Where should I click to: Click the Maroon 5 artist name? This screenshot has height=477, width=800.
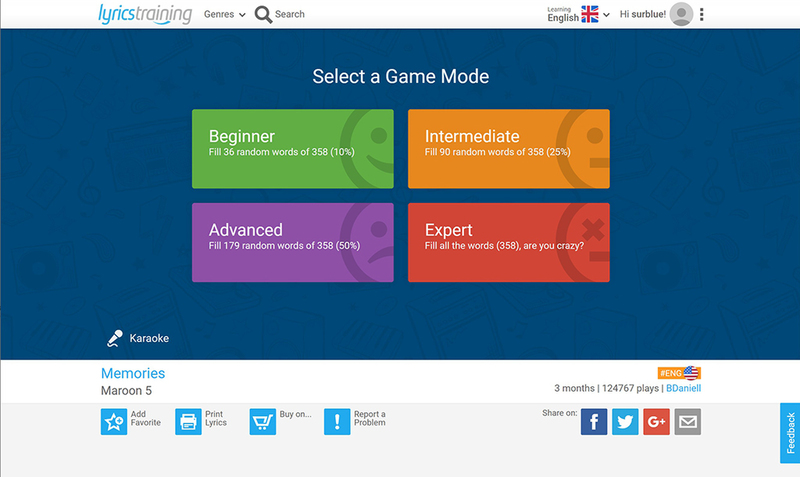pos(126,391)
